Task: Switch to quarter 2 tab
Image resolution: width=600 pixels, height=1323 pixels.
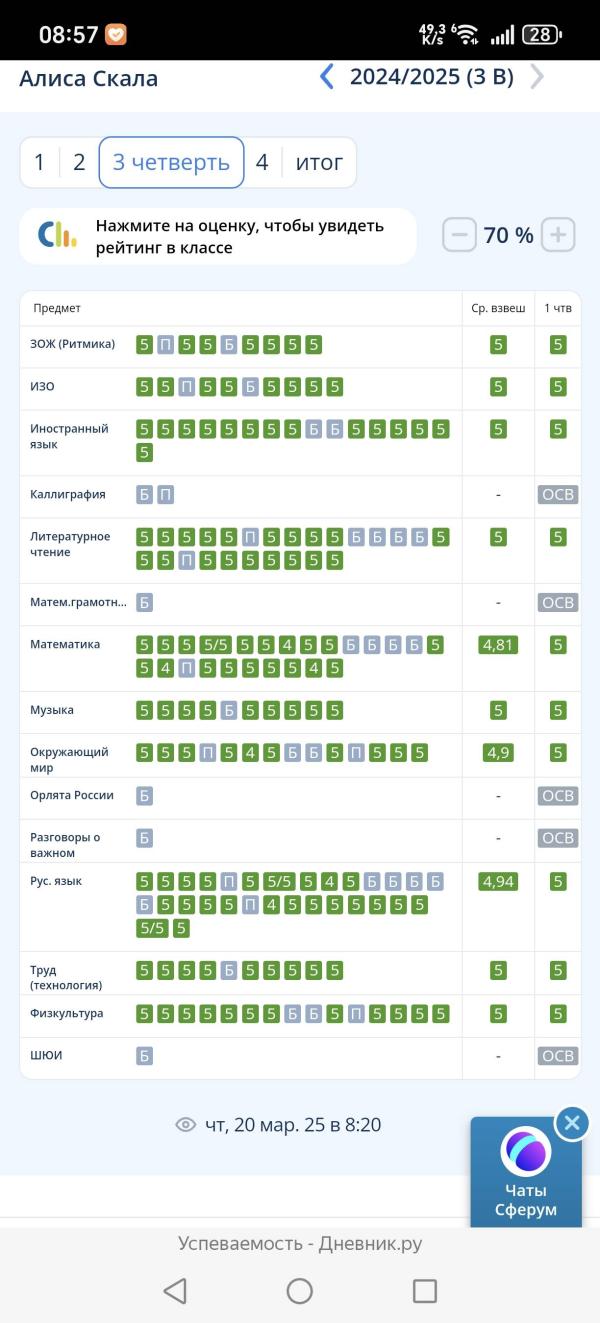Action: [x=79, y=162]
